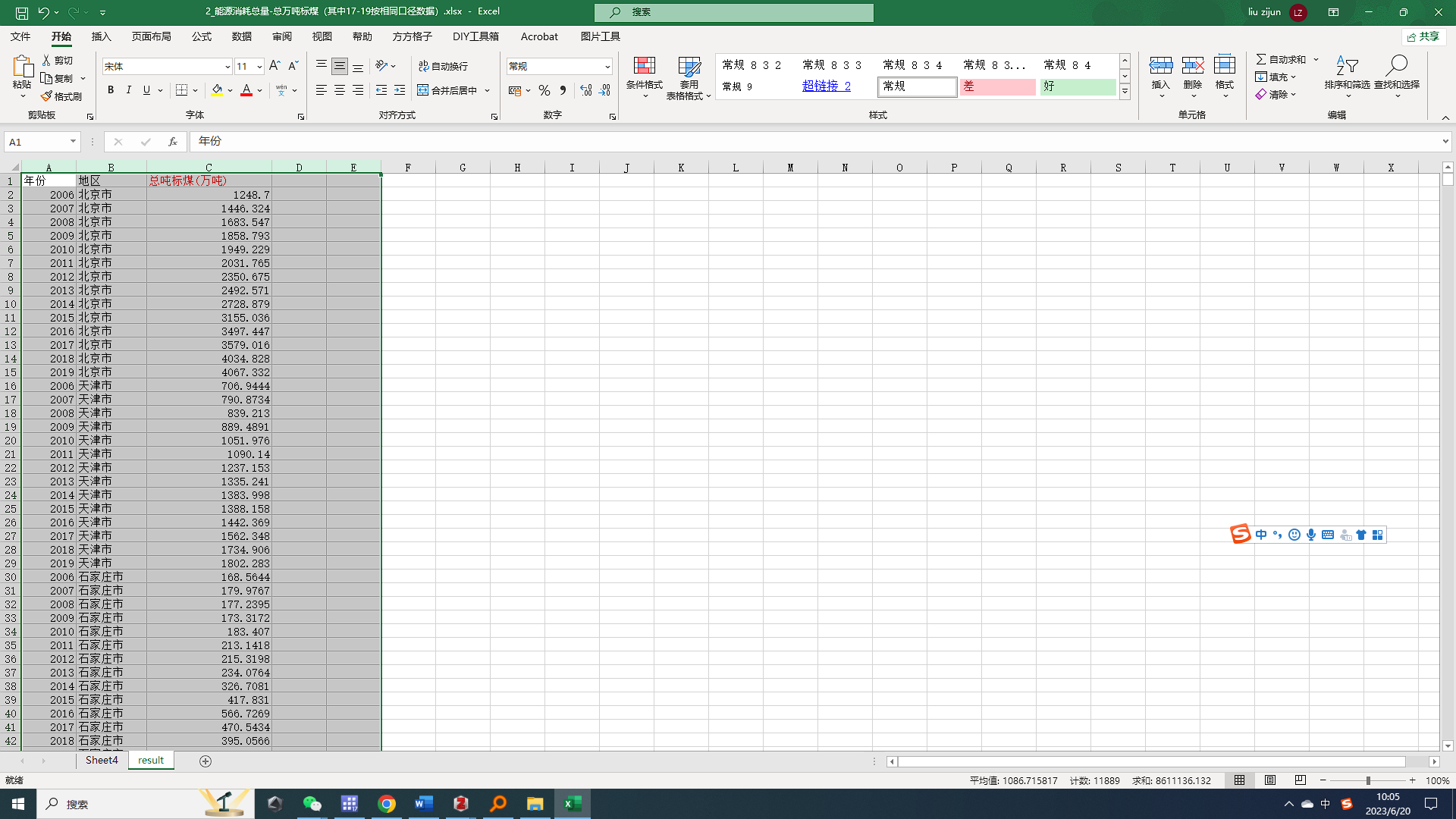Click the Format Painter (格式刷) icon
Screen dimensions: 1456x819
pos(47,96)
